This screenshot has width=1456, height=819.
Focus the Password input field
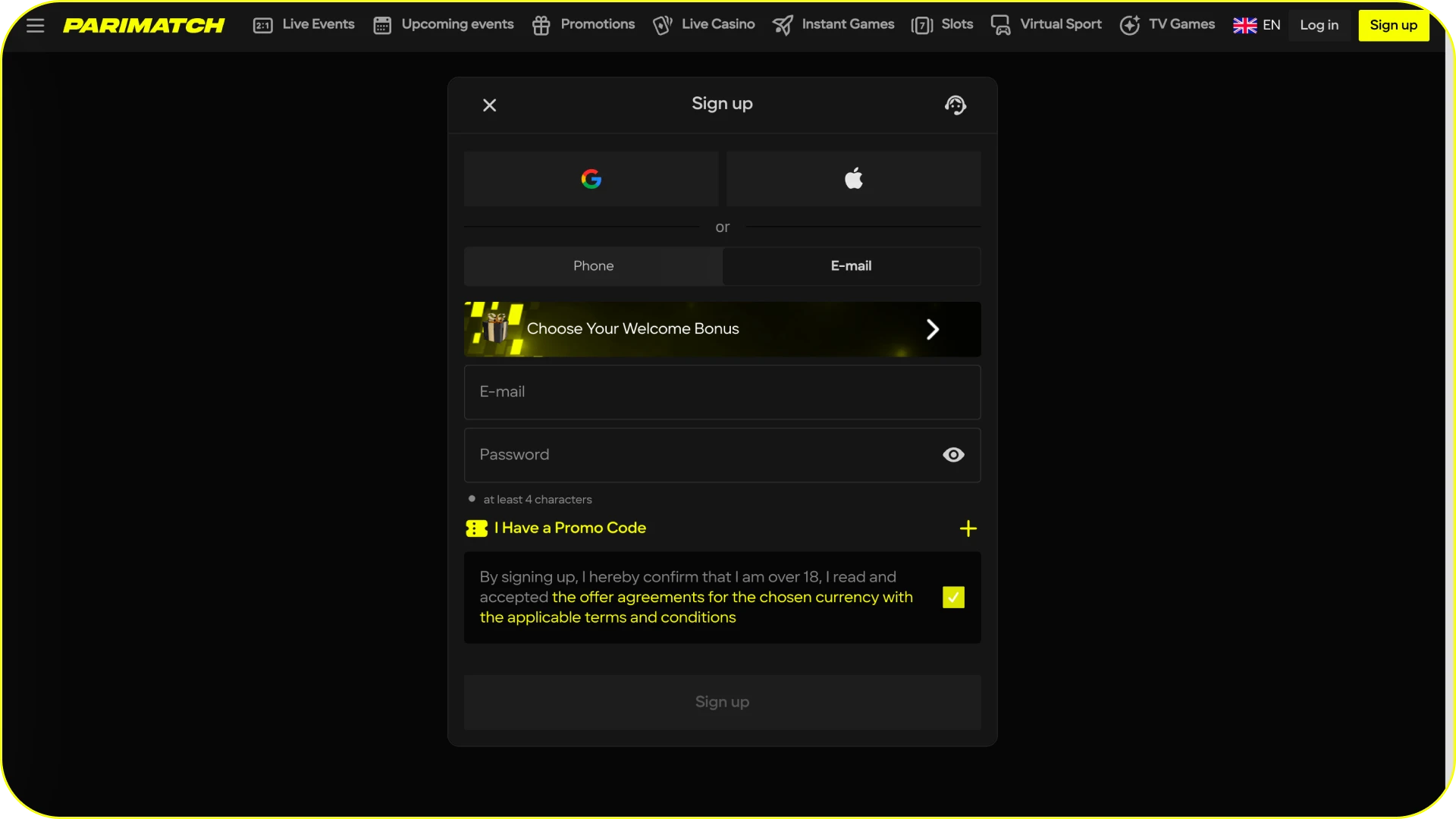pos(723,455)
